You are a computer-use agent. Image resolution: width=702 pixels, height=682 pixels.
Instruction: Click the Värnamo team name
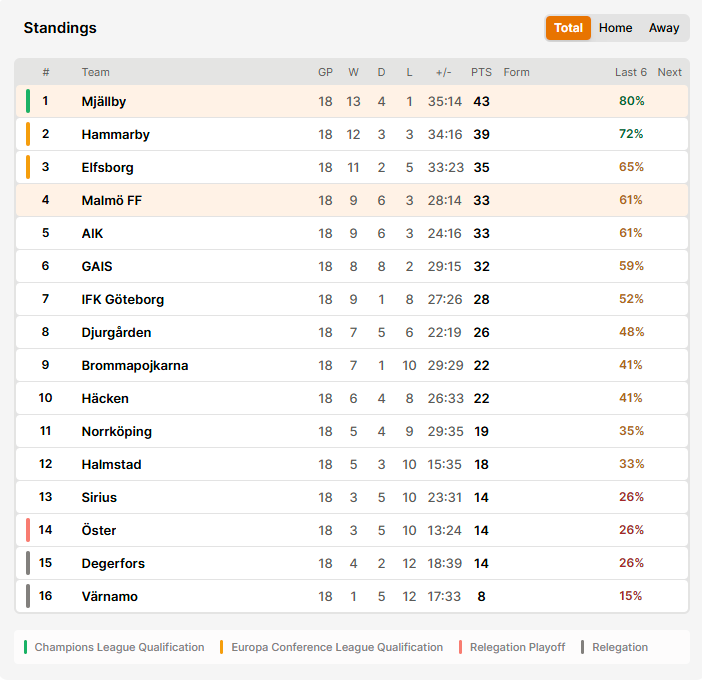pyautogui.click(x=110, y=596)
